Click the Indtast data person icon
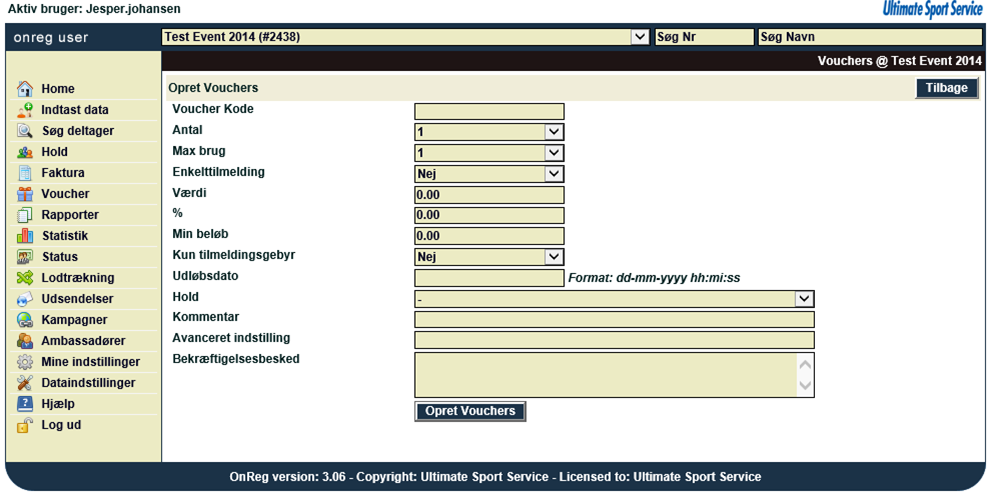This screenshot has height=499, width=989. [x=25, y=110]
